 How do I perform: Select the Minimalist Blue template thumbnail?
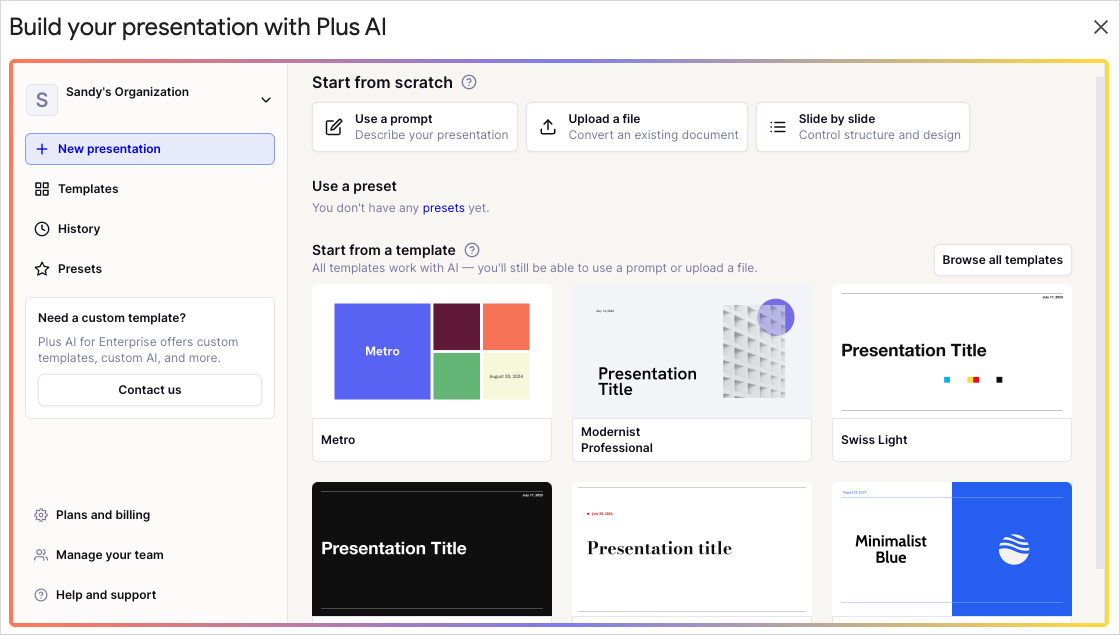pyautogui.click(x=952, y=549)
